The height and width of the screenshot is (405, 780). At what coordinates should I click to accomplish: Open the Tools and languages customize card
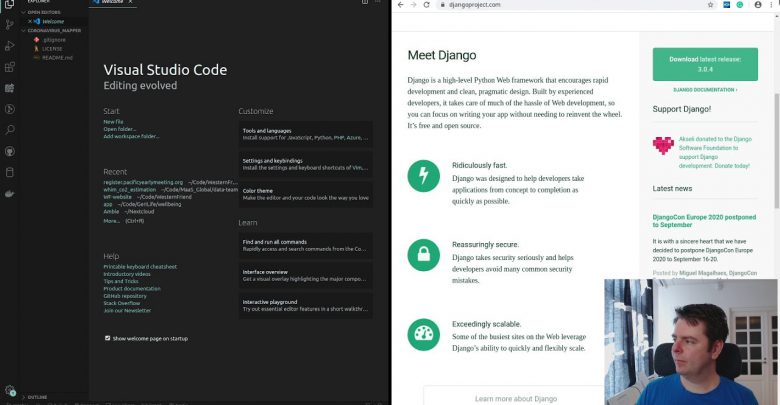(x=305, y=134)
